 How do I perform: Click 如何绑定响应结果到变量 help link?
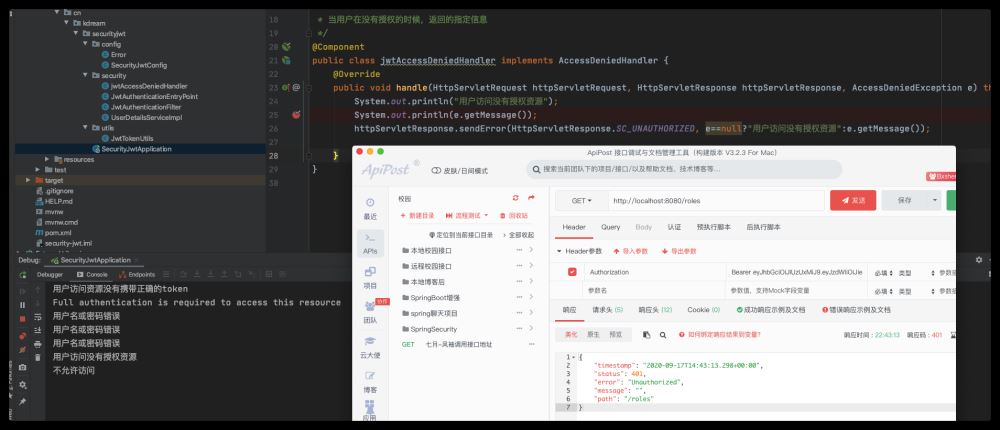pos(719,334)
